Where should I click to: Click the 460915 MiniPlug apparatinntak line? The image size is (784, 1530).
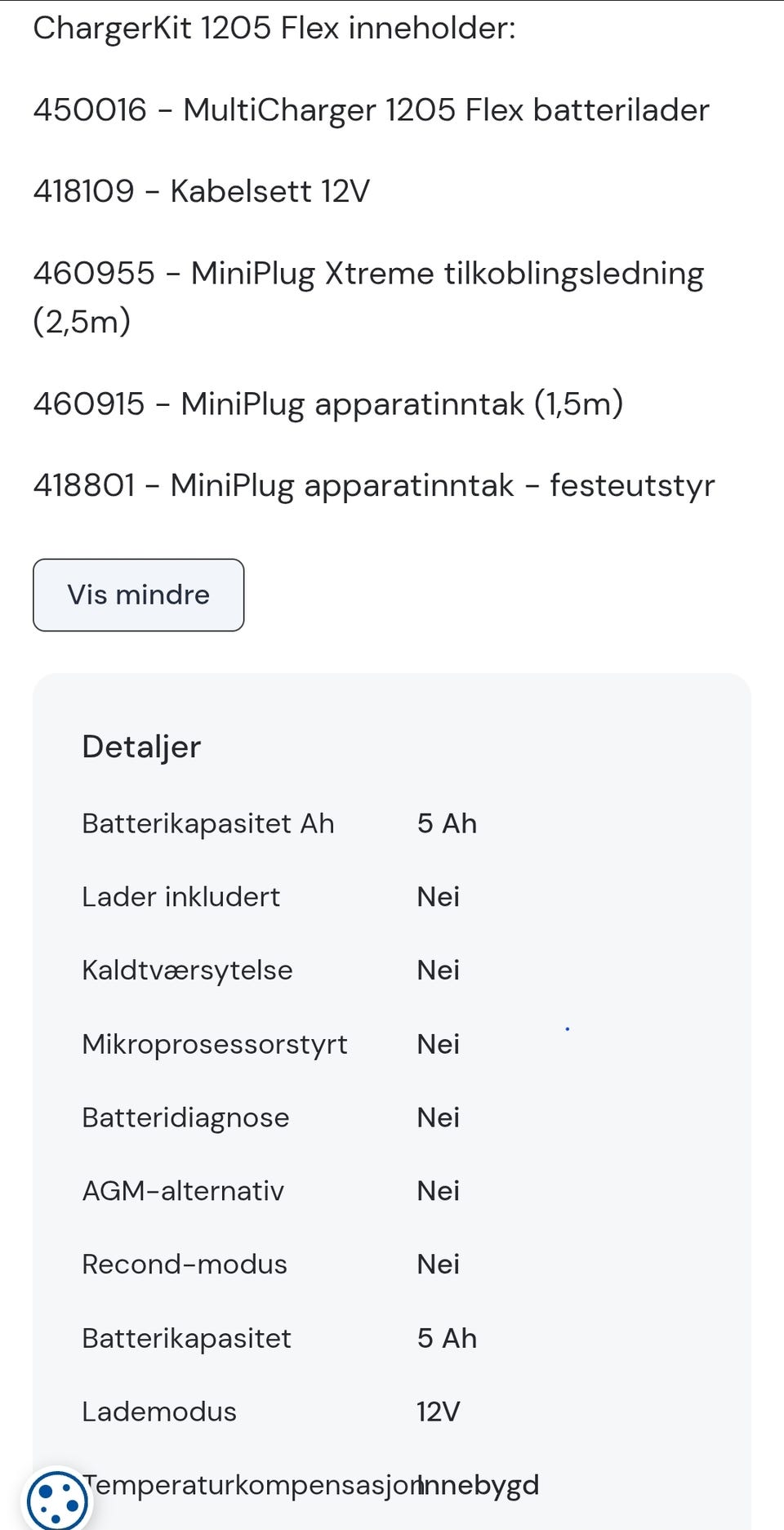pos(327,404)
